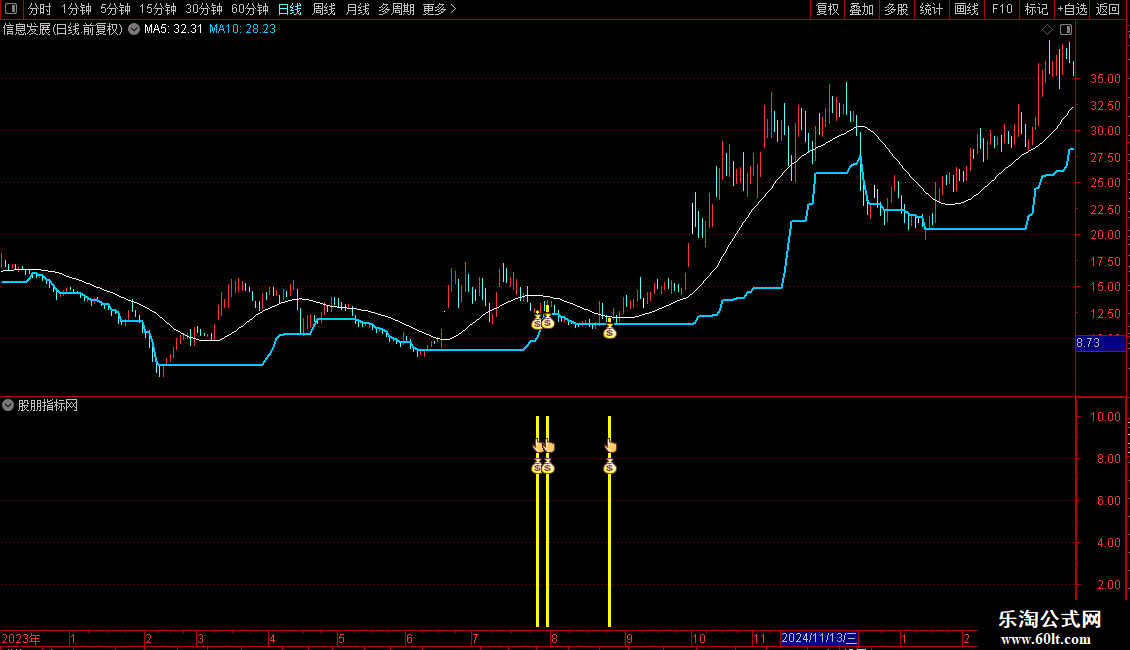This screenshot has width=1130, height=650.
Task: Select the 日线 daily period
Action: [x=290, y=9]
